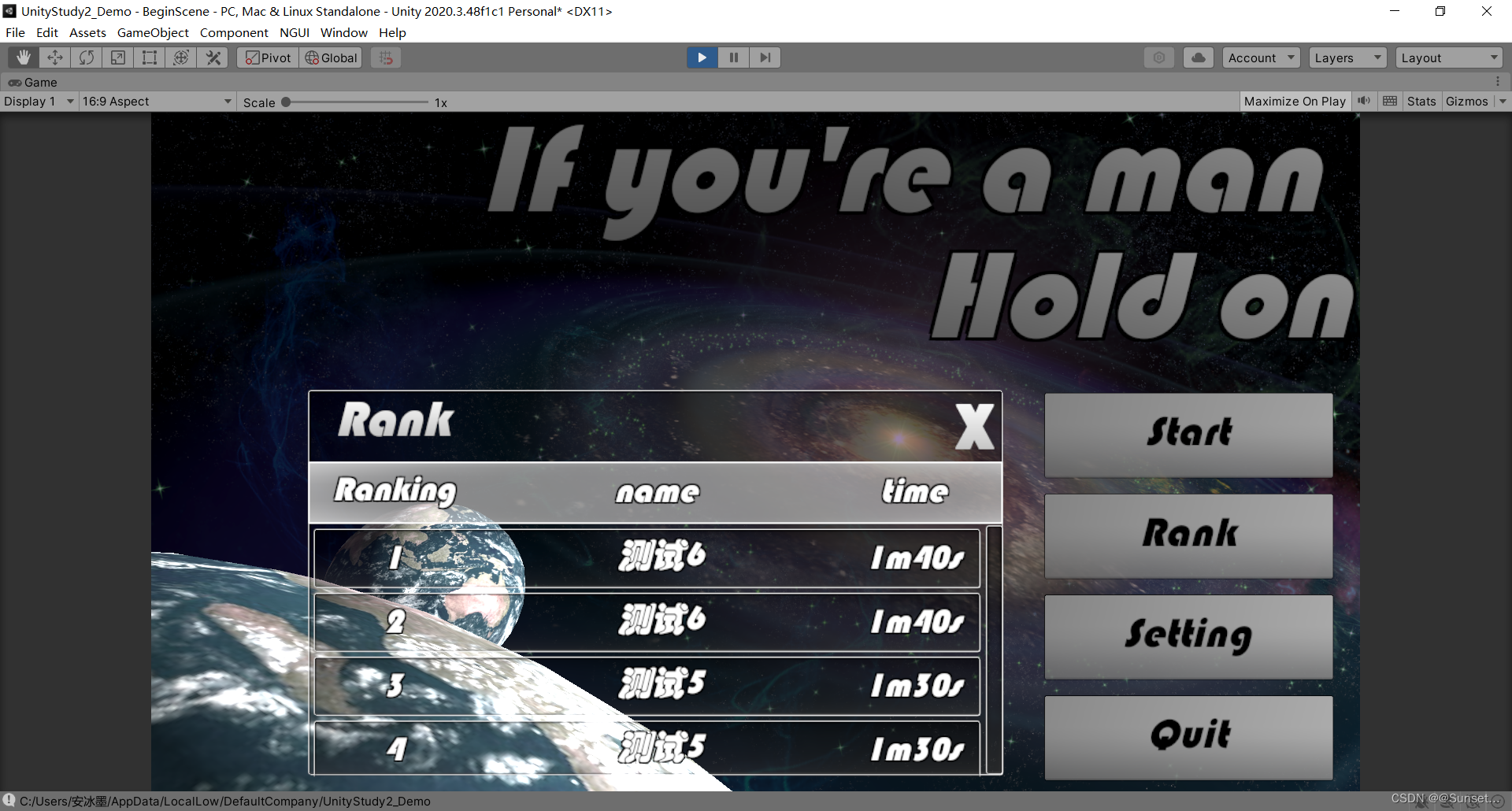Open the custom editor tools icon

point(213,57)
